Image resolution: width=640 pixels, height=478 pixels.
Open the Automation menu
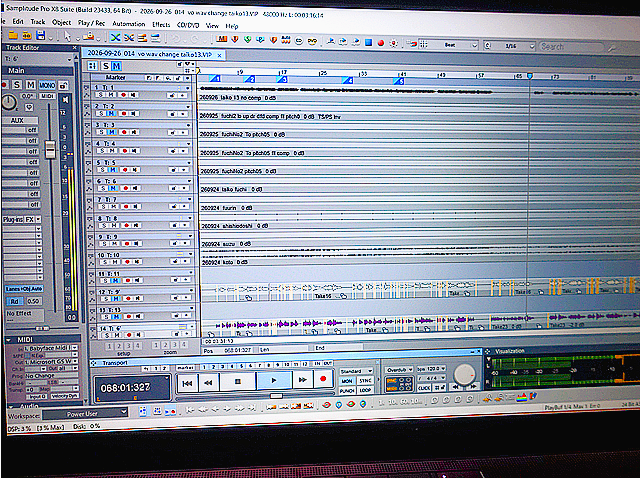coord(129,24)
